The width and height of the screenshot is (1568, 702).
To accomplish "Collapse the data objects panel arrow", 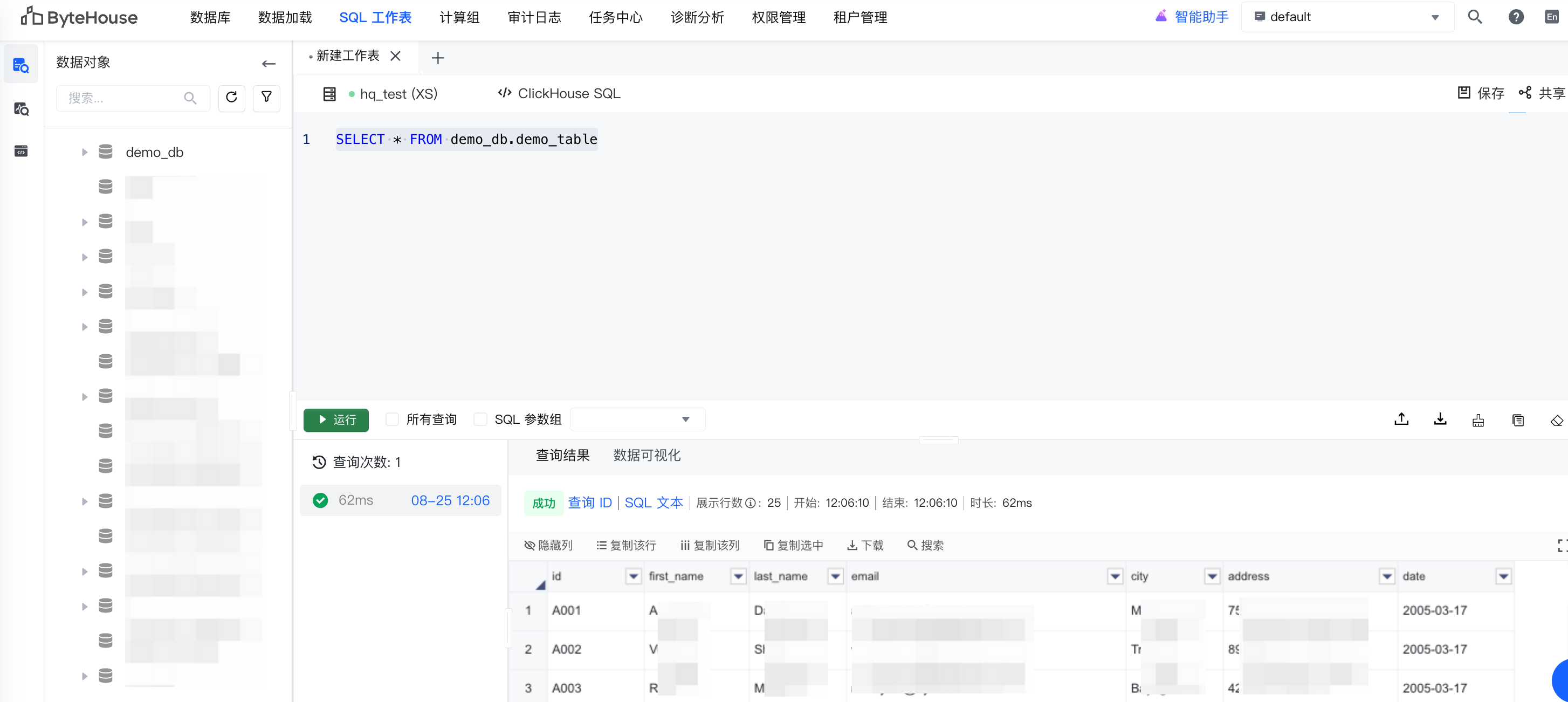I will click(x=269, y=63).
